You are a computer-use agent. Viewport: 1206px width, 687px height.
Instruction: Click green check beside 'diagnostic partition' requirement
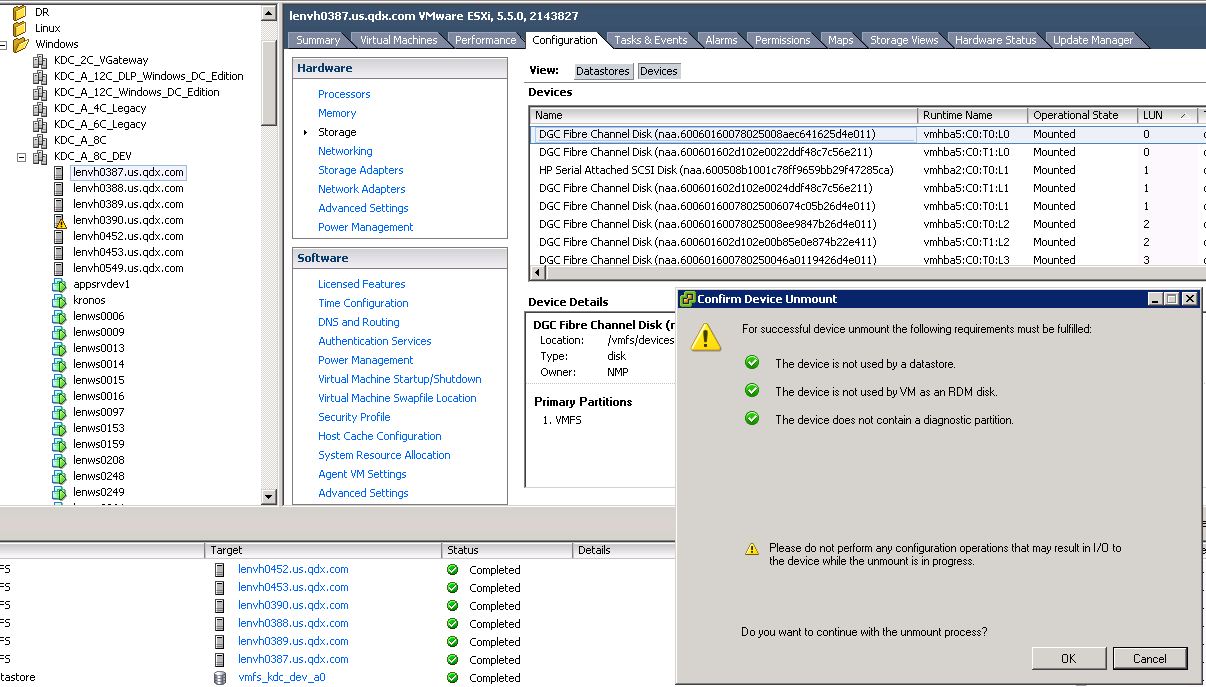pos(752,419)
